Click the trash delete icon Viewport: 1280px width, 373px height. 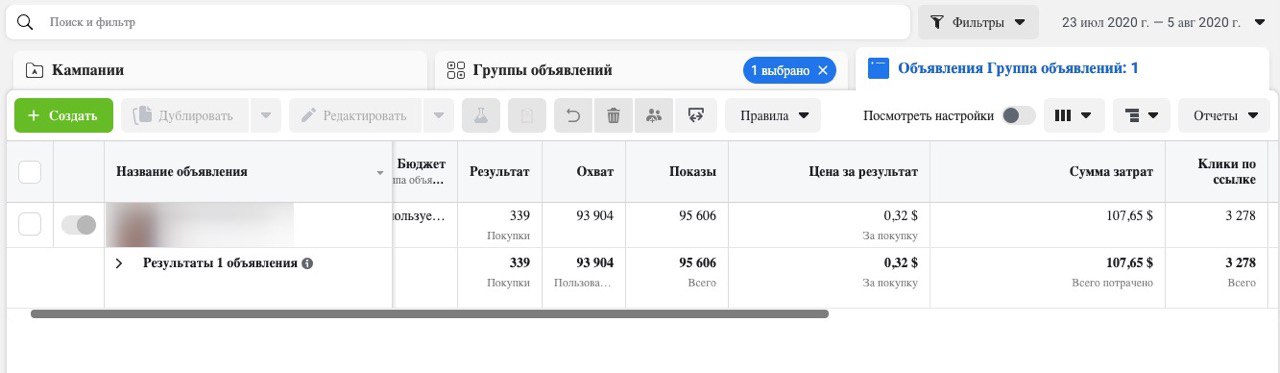point(614,116)
